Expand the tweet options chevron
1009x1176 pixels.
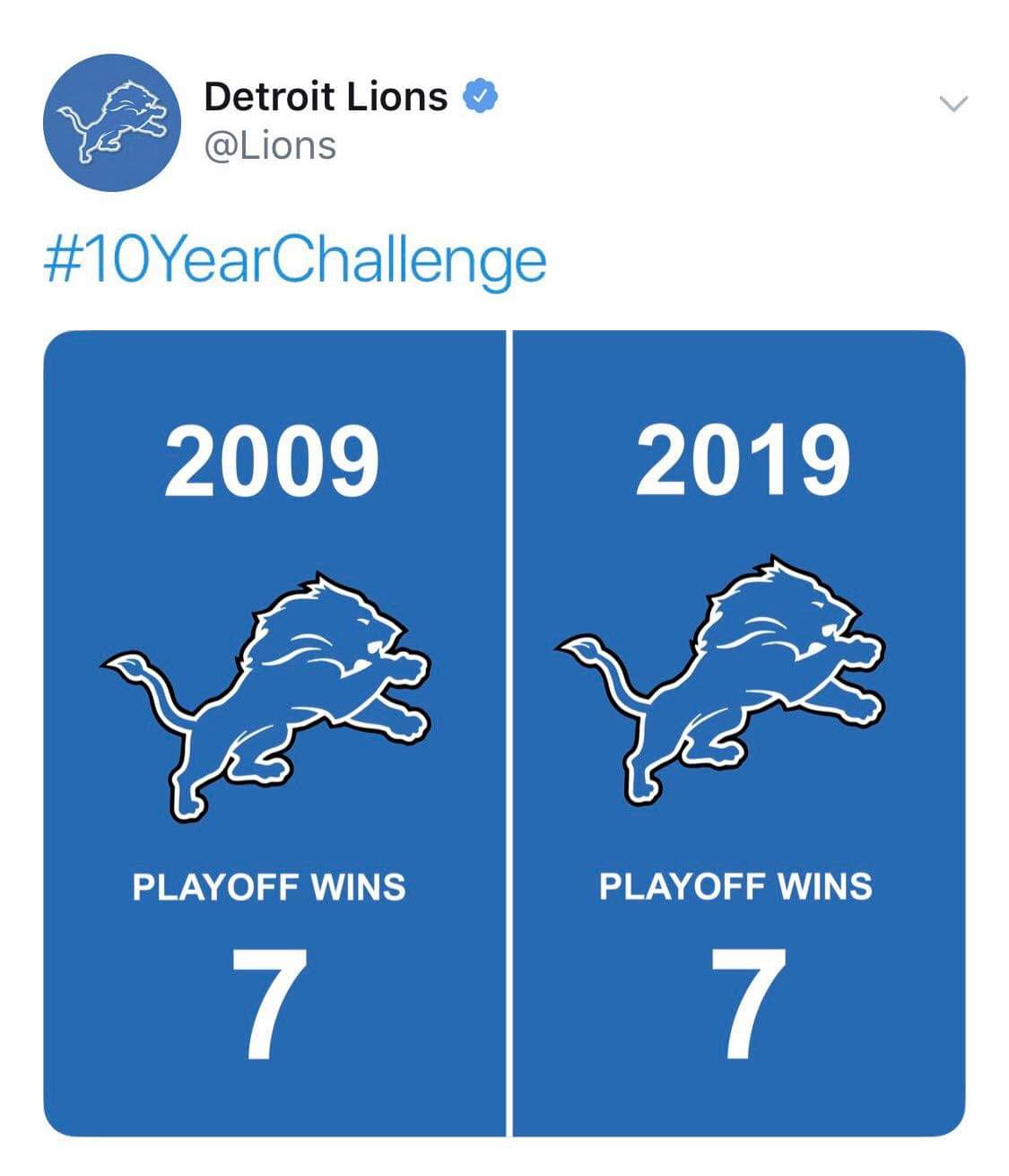pos(952,104)
